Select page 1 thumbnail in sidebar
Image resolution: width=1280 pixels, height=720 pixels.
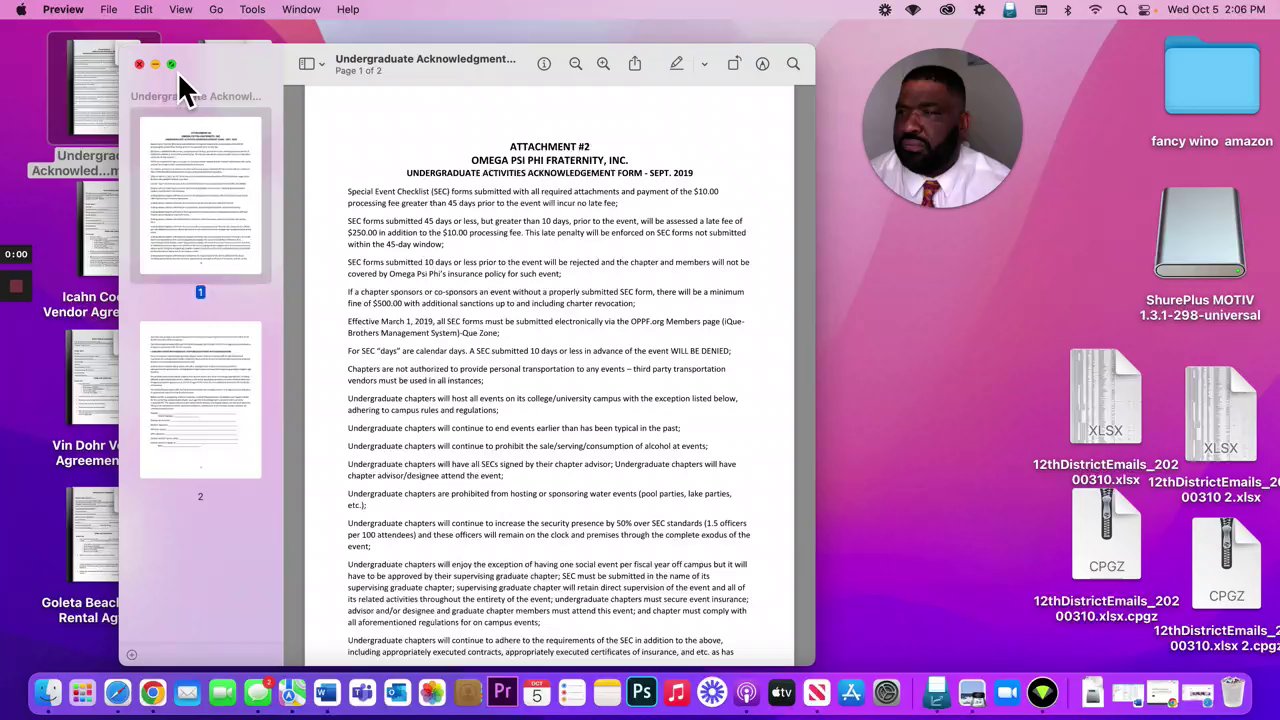pos(200,196)
